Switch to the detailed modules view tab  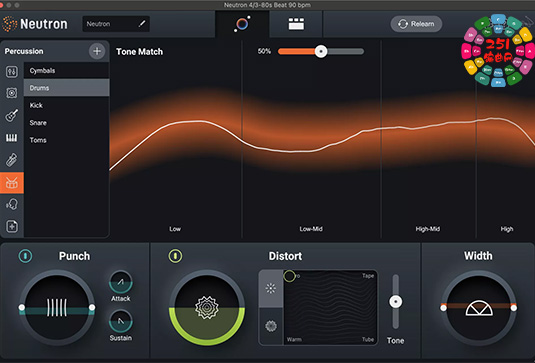(296, 24)
